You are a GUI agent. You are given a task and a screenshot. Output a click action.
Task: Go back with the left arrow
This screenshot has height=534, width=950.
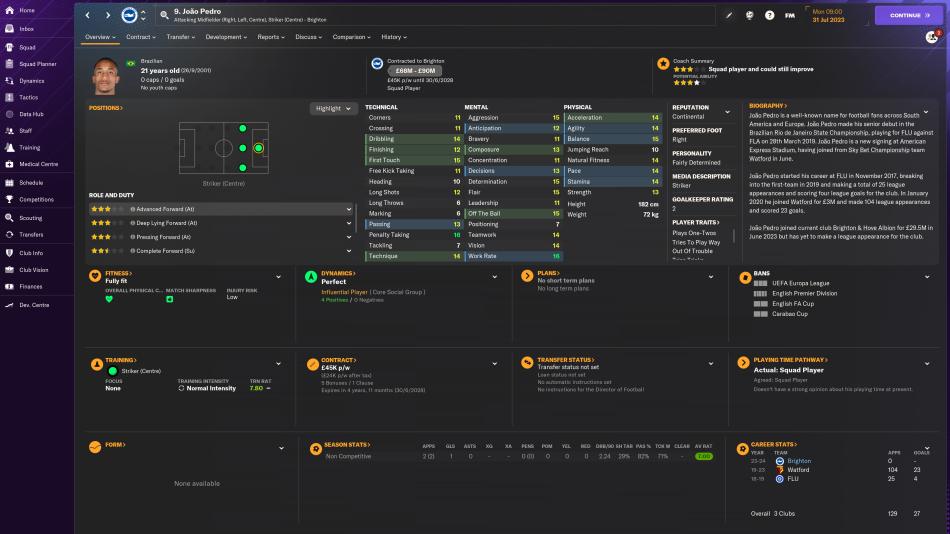click(88, 15)
